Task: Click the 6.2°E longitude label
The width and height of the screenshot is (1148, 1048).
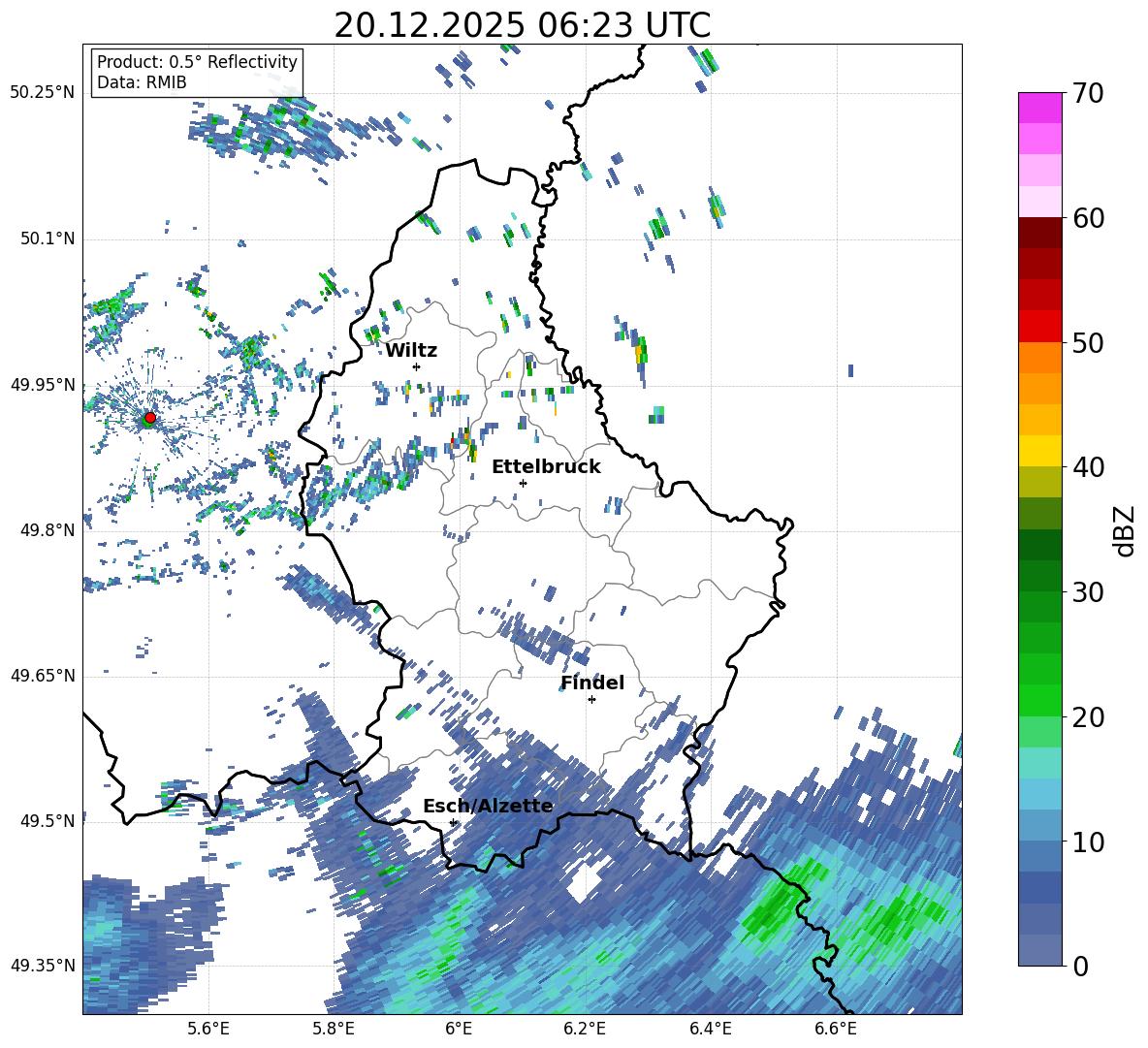Action: [x=585, y=1029]
